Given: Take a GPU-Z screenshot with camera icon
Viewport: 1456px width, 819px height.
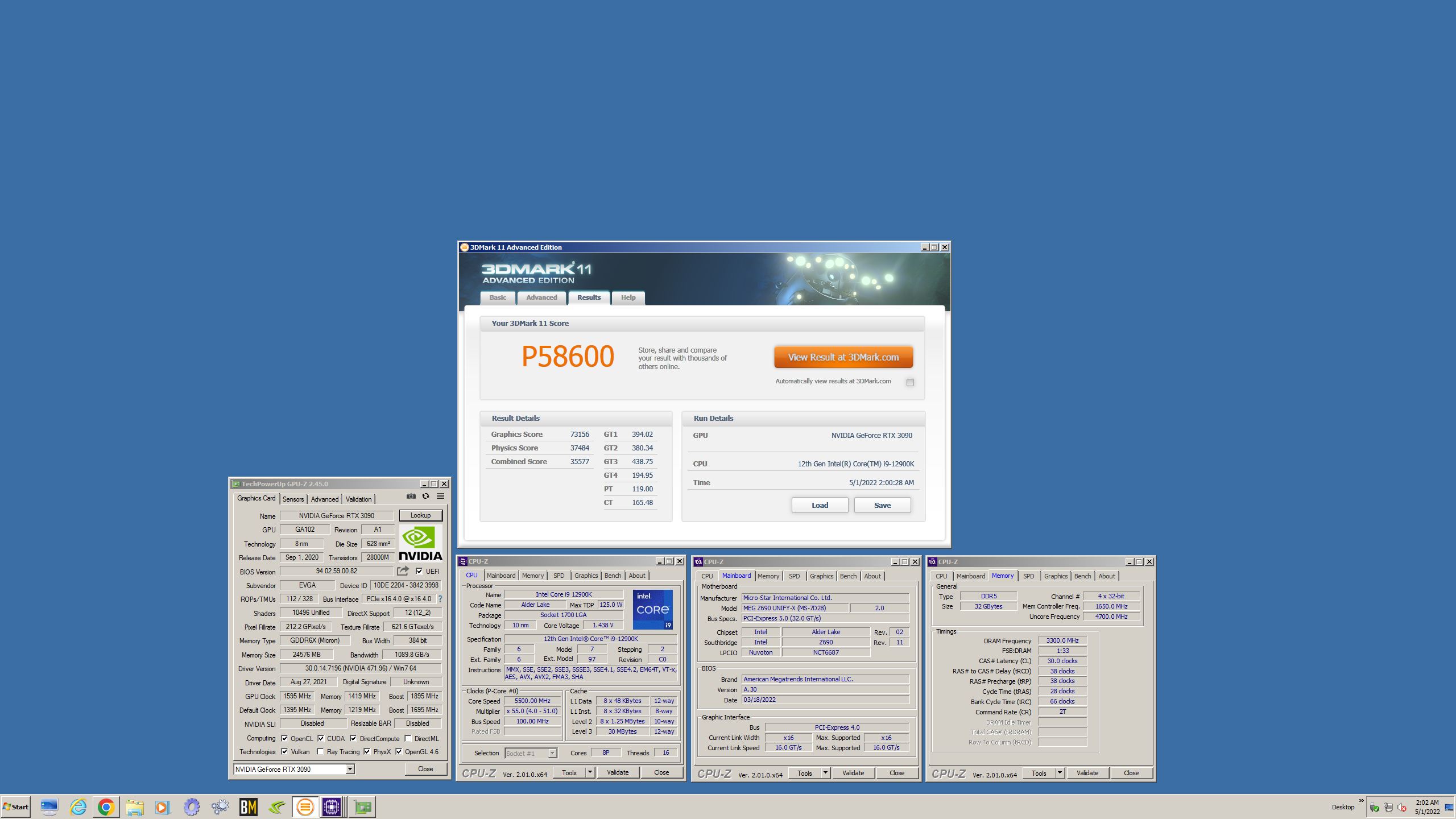Looking at the screenshot, I should [x=411, y=496].
